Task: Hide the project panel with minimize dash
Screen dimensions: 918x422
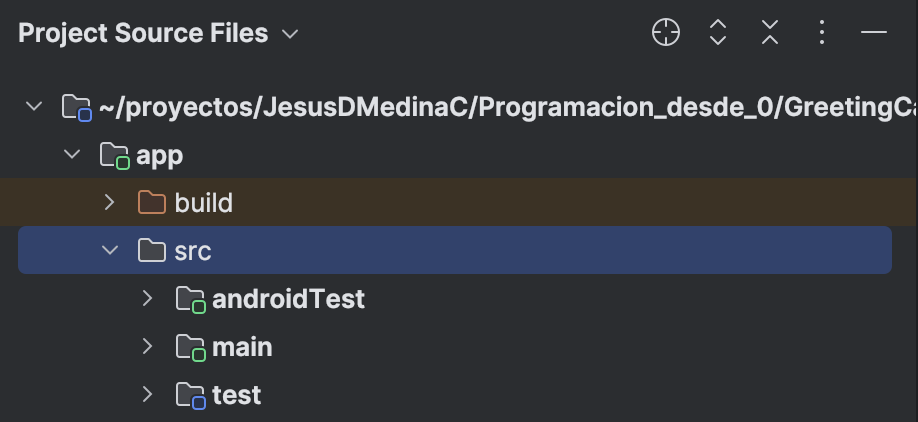Action: (874, 33)
